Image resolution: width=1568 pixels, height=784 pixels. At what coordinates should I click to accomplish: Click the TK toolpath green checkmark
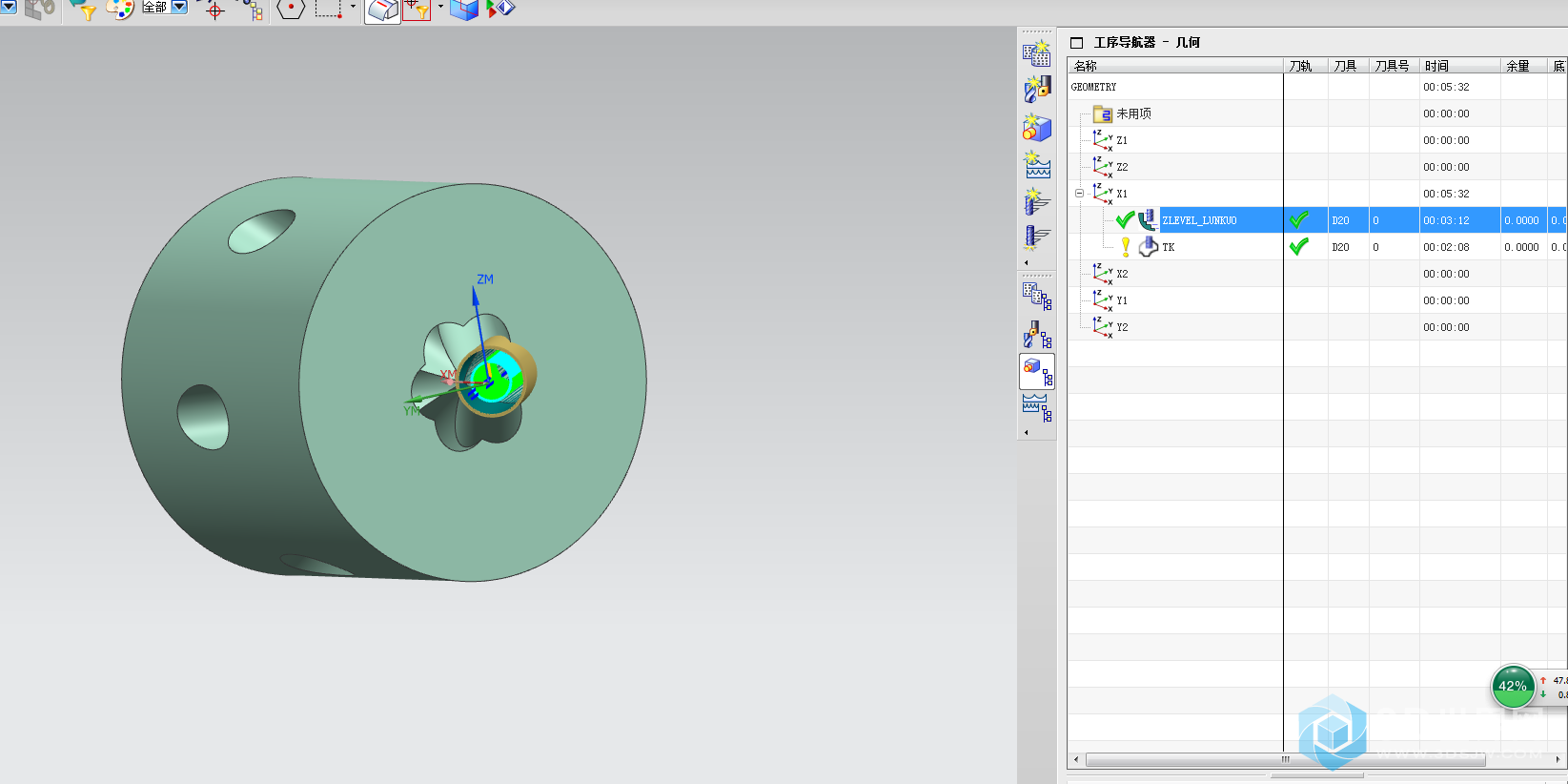click(x=1298, y=246)
